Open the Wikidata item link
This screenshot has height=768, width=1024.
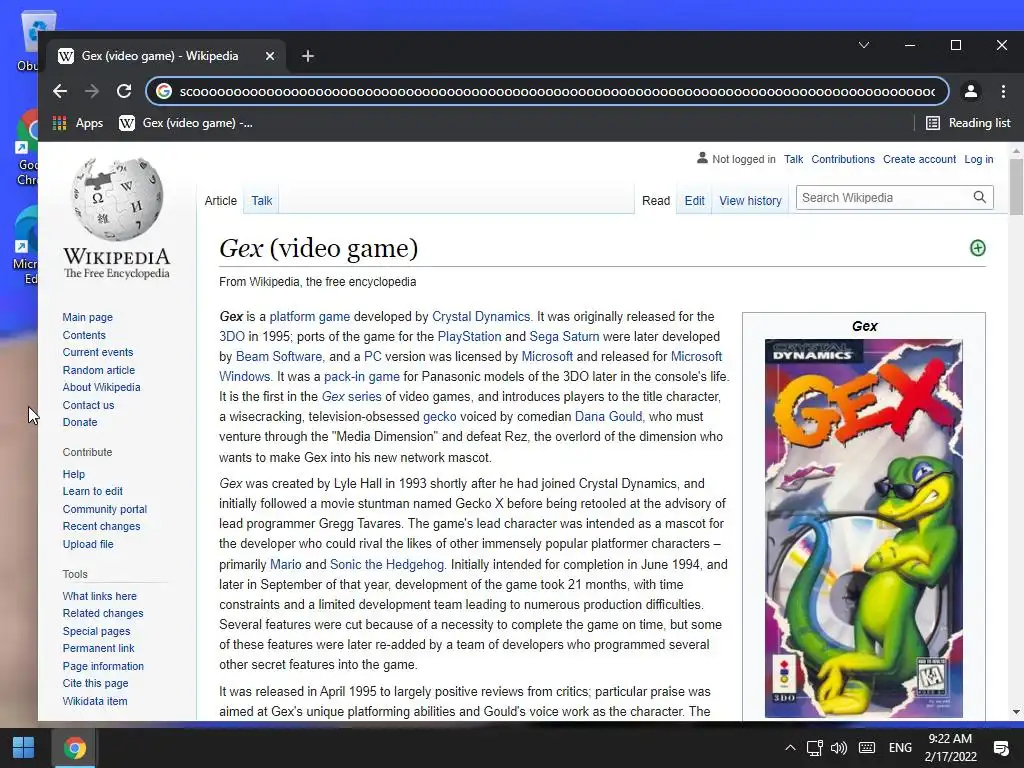click(95, 701)
